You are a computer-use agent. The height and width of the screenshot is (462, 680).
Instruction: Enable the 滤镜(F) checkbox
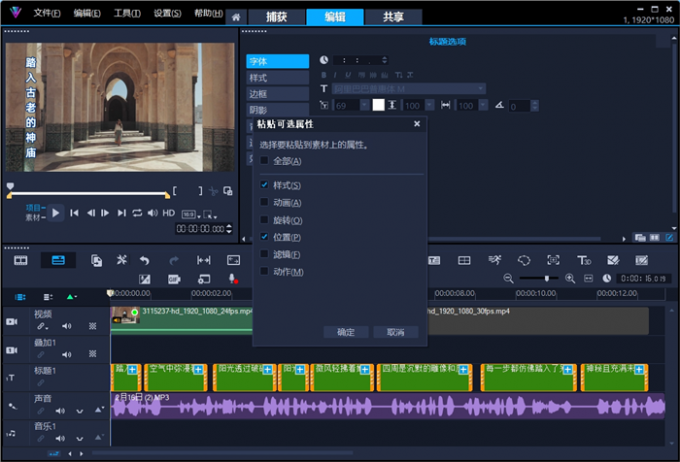click(x=264, y=254)
